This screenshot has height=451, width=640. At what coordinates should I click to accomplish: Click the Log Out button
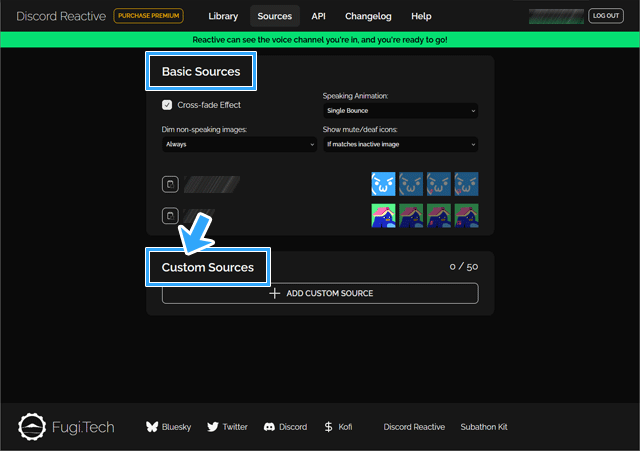(606, 16)
